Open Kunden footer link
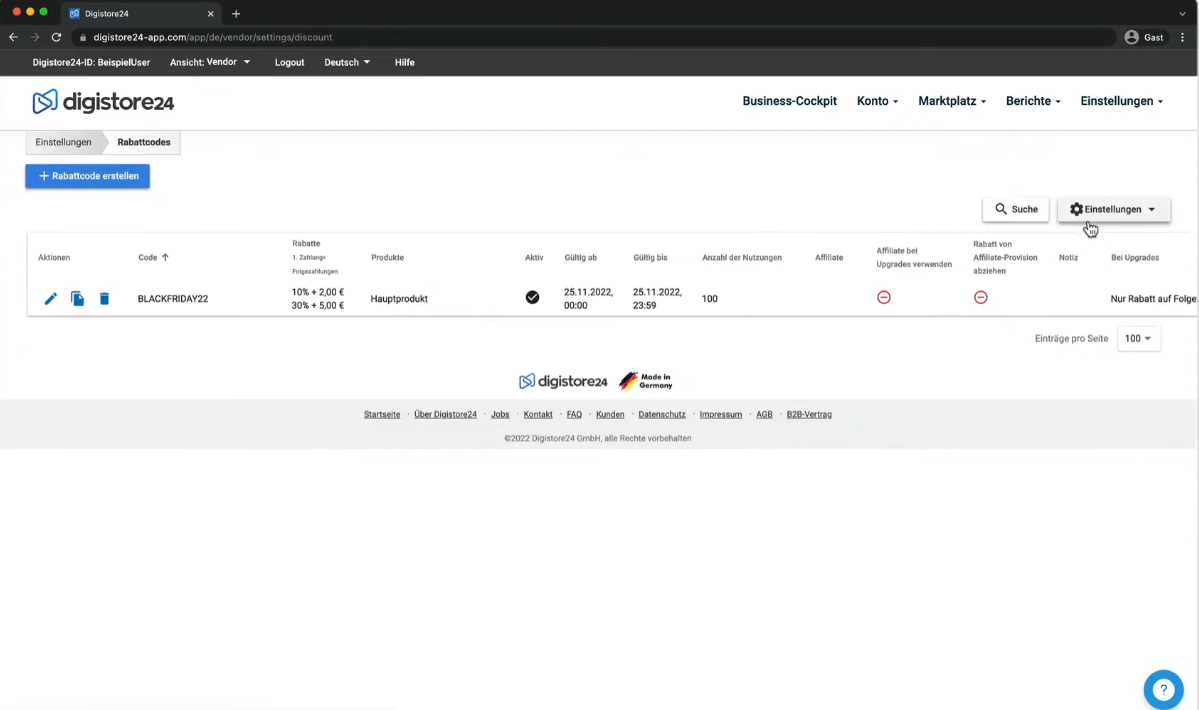Screen dimensions: 1199x710 [x=610, y=414]
